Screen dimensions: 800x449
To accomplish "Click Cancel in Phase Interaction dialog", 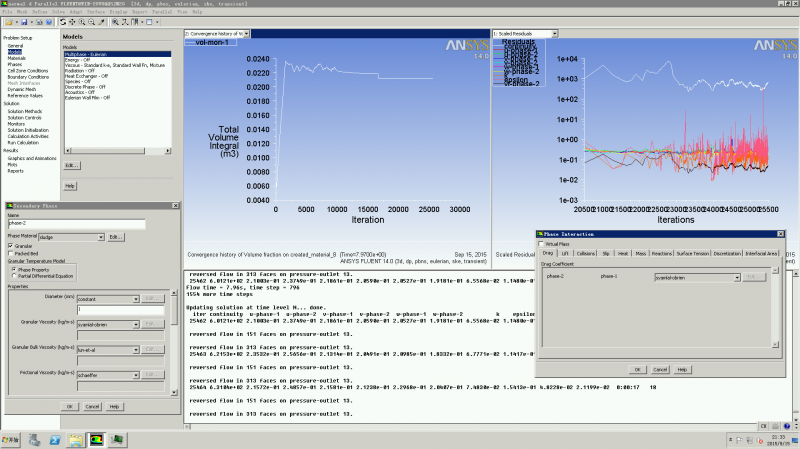I will [661, 369].
